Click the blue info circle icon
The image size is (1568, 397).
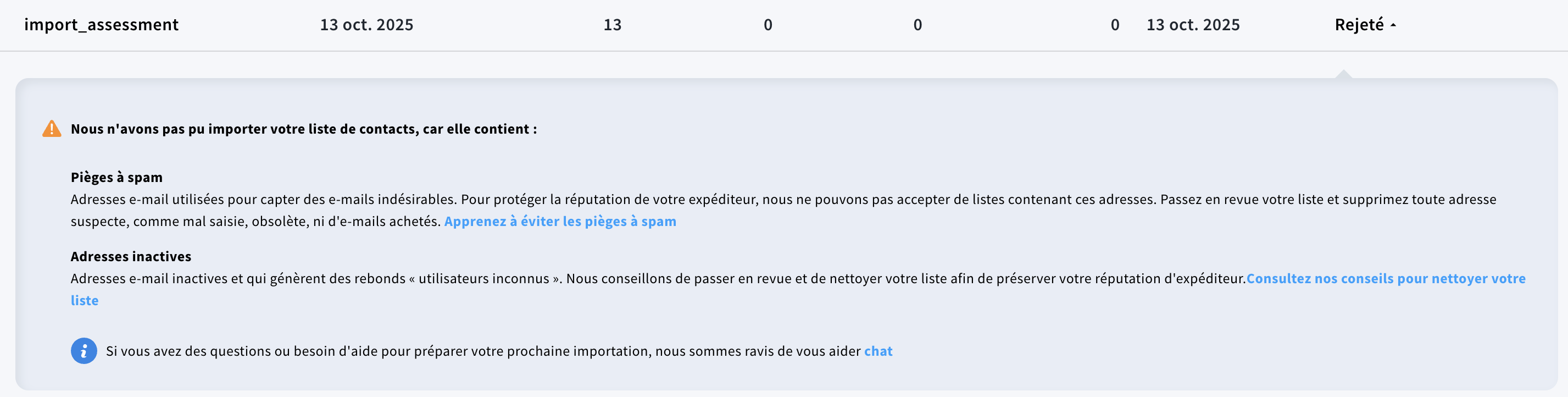tap(84, 351)
